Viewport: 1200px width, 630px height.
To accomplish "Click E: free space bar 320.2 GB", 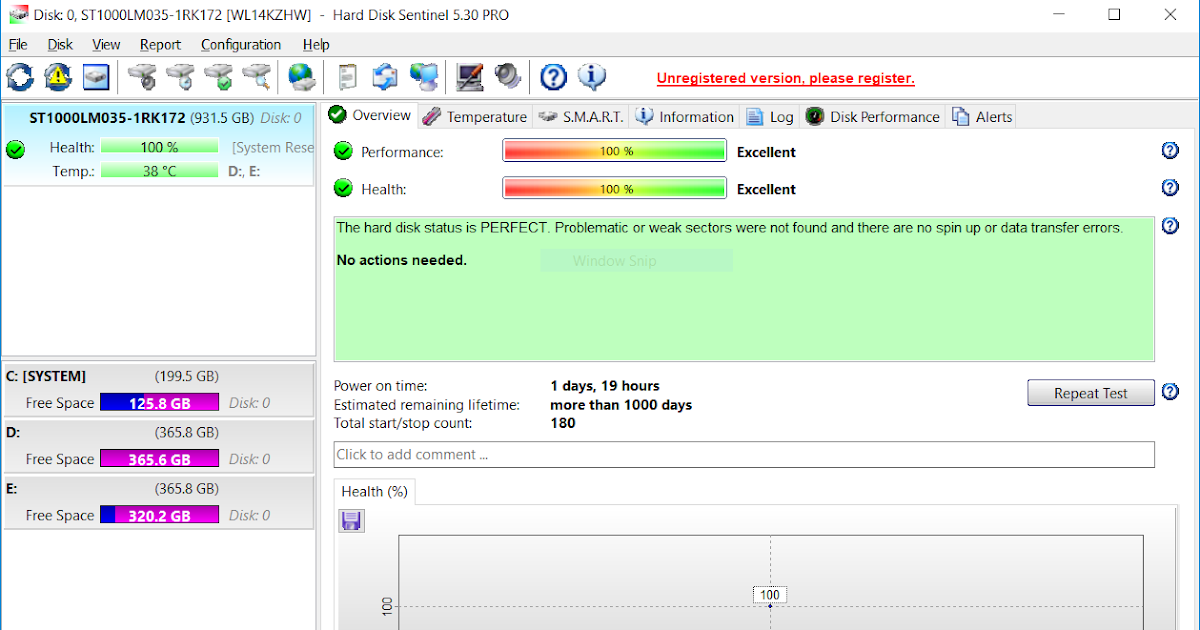I will click(159, 515).
